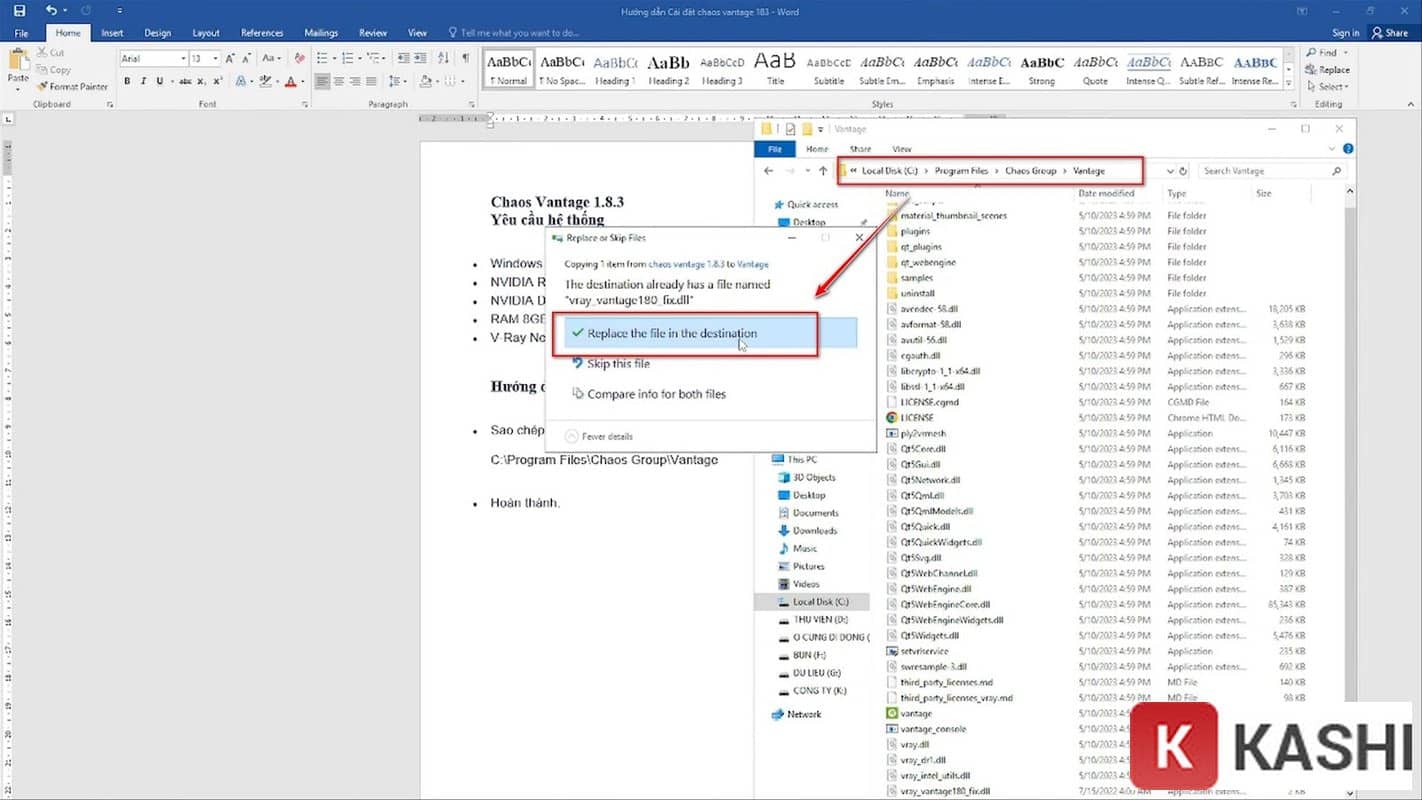Click the bullet list icon

pyautogui.click(x=323, y=59)
